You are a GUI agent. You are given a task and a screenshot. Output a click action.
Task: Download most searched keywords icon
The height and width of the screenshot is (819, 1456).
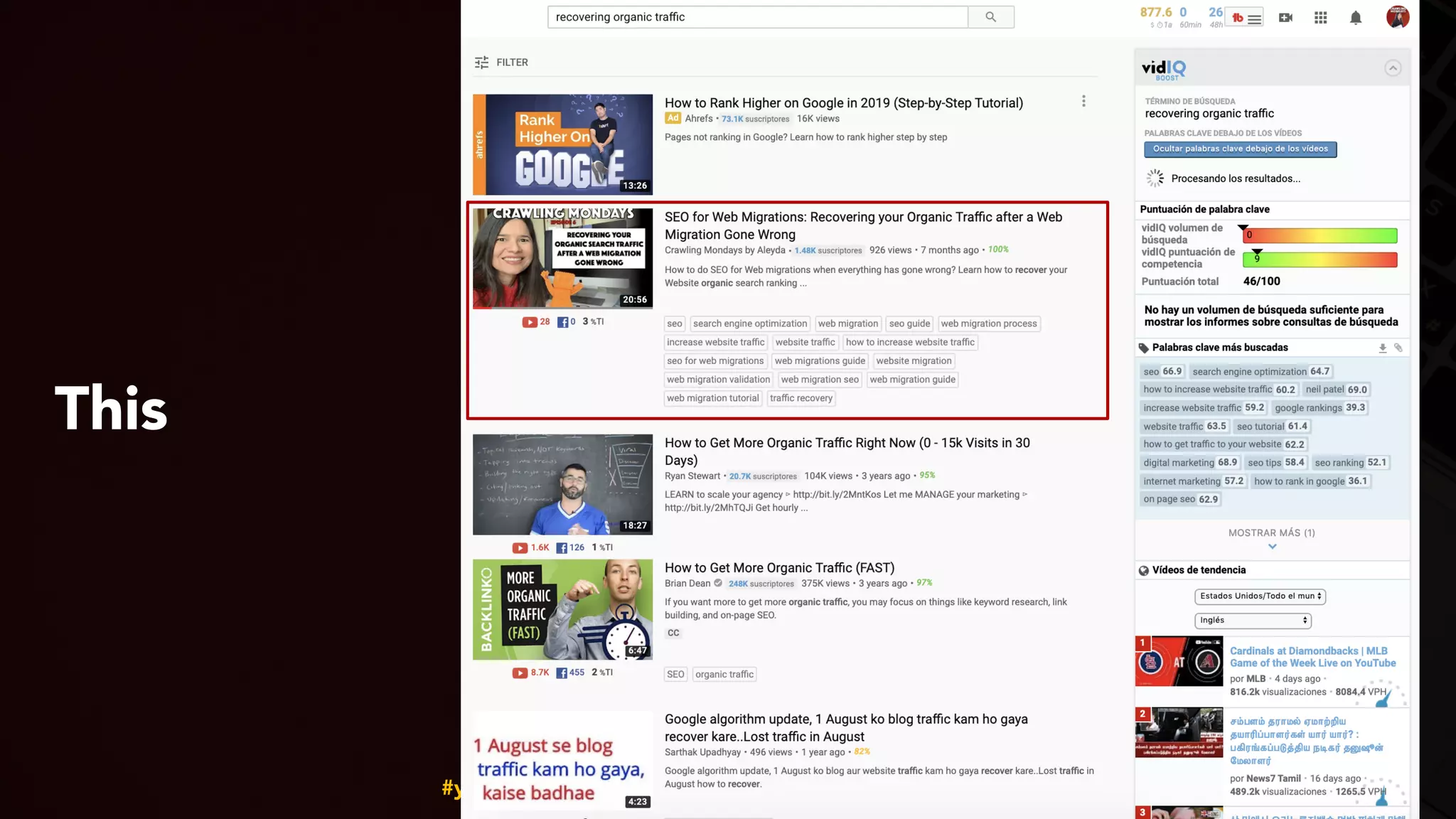(x=1383, y=348)
